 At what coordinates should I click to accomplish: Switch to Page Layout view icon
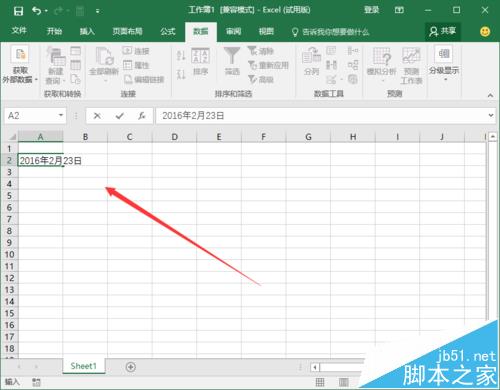point(344,382)
